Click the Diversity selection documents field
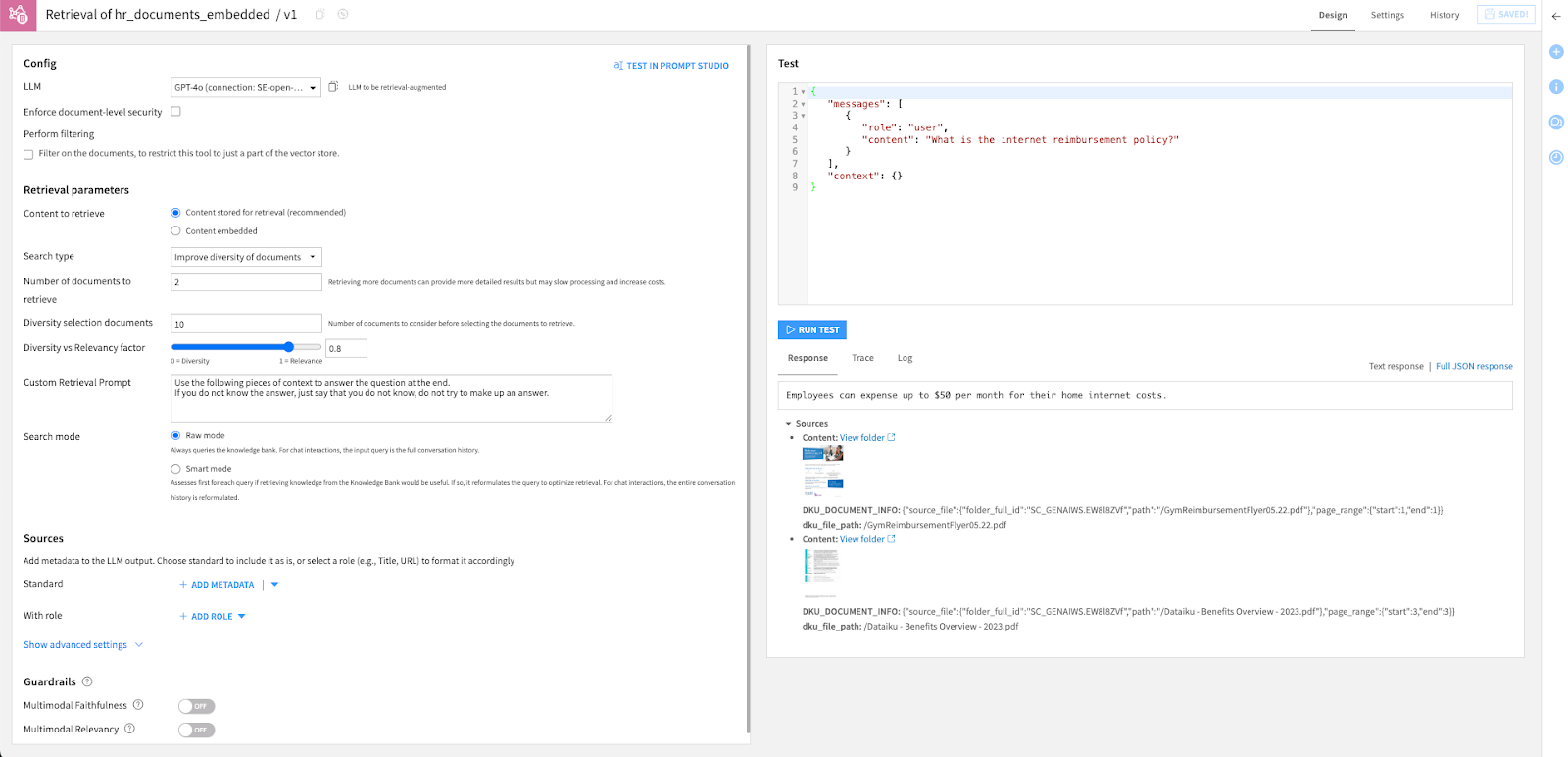 246,324
